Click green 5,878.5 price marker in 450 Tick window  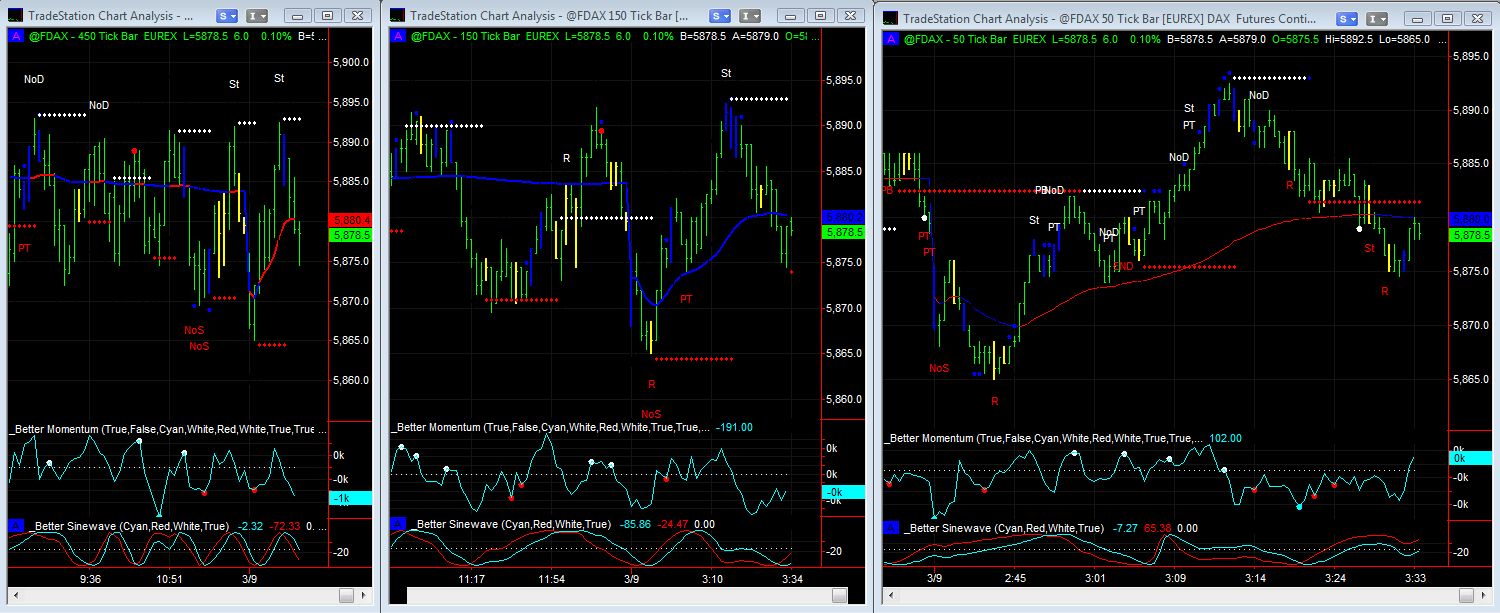350,234
